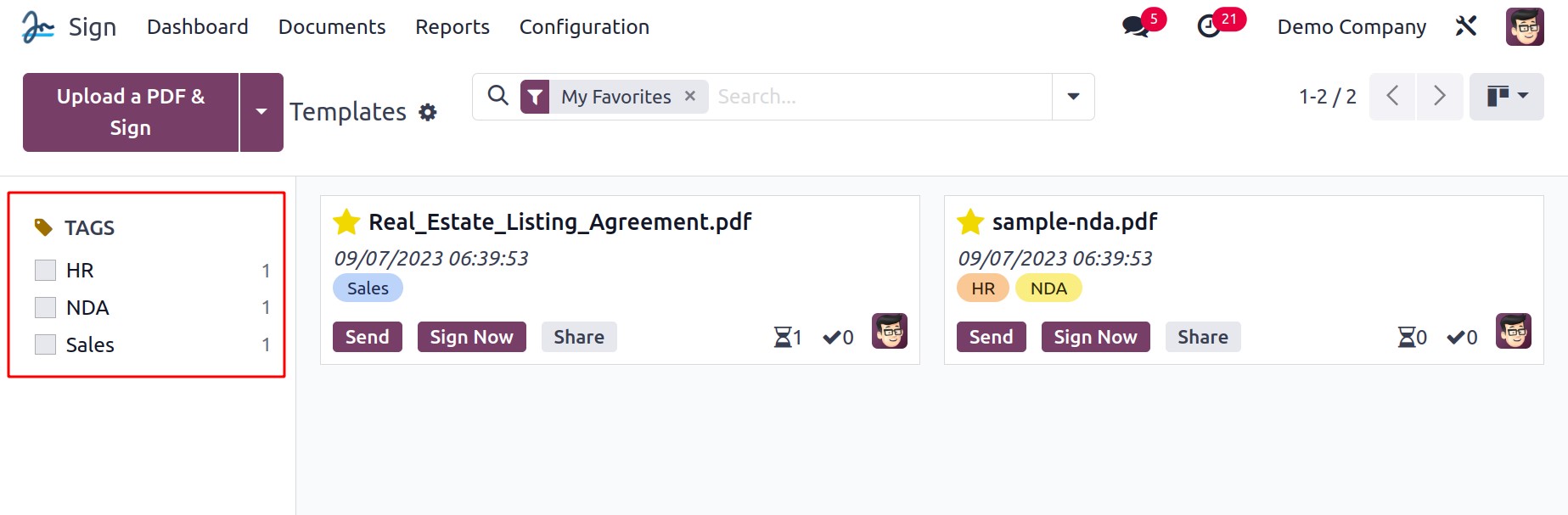Expand the Upload a PDF dropdown arrow
This screenshot has width=1568, height=515.
point(261,112)
